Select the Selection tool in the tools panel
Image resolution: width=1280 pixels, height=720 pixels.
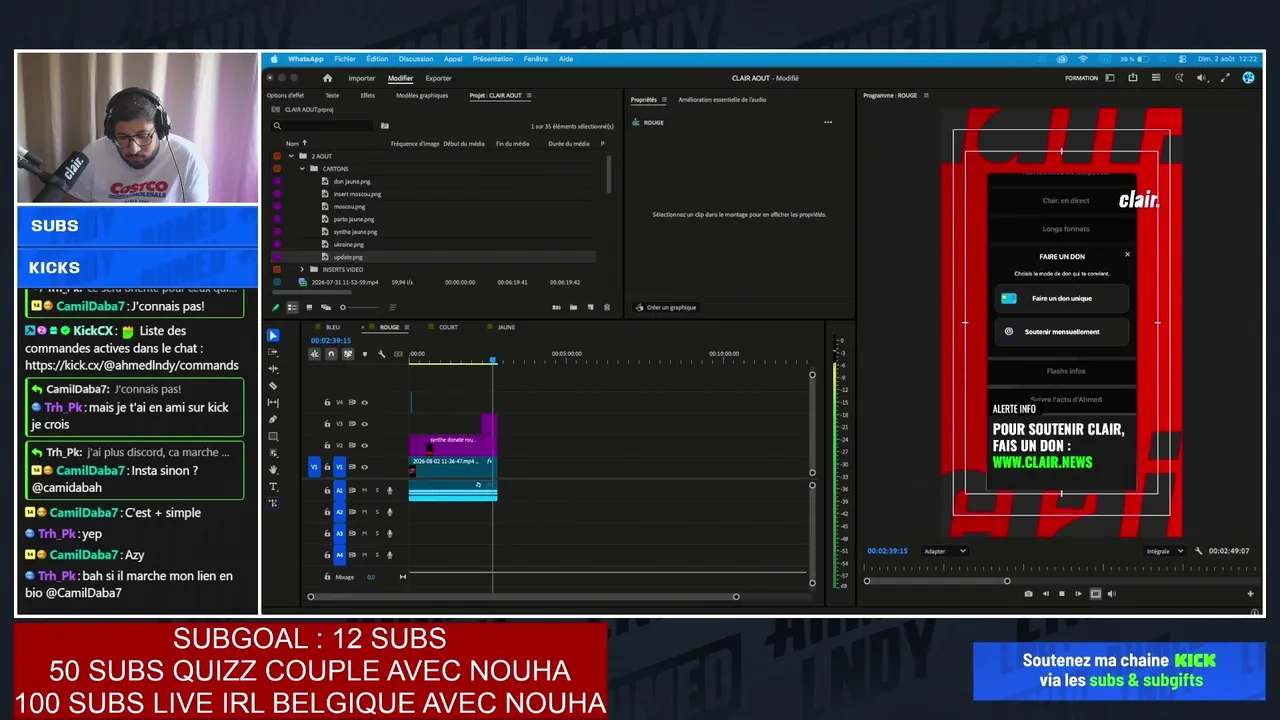pyautogui.click(x=273, y=335)
